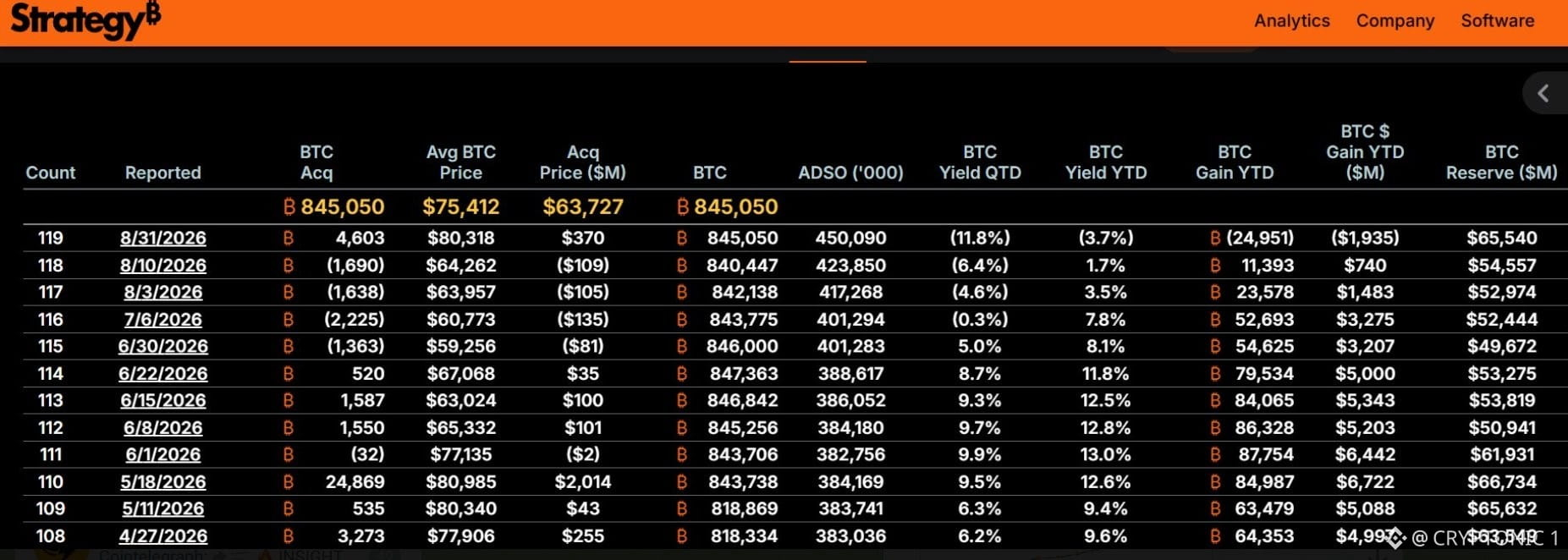Collapse panel with left chevron arrow
Screen dimensions: 1568x560
coord(1543,93)
